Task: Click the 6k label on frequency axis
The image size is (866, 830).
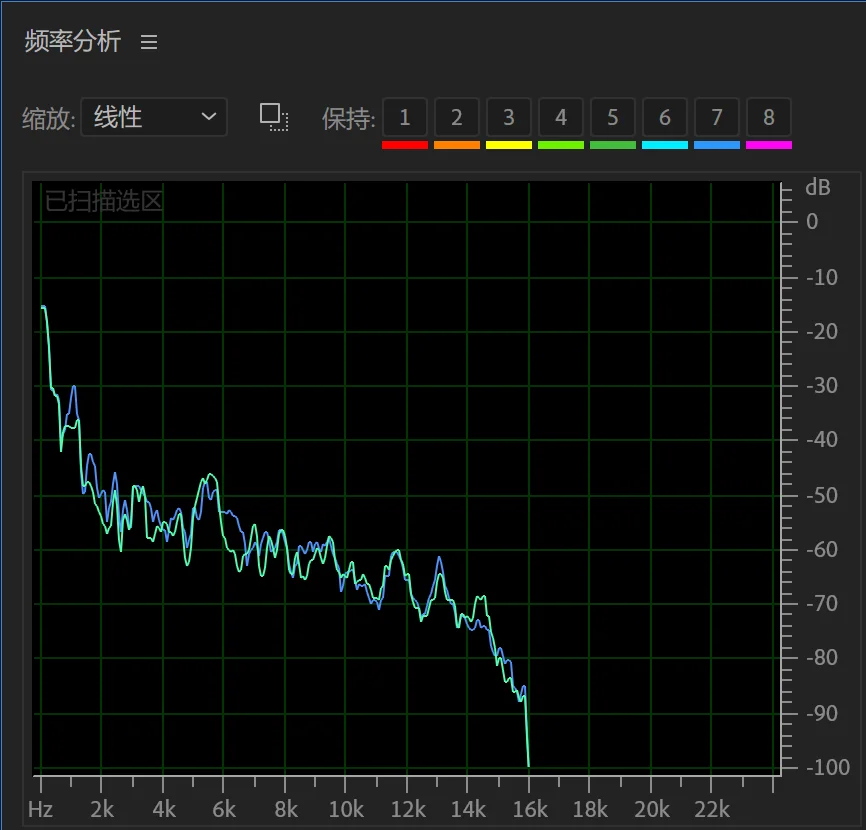Action: click(224, 810)
